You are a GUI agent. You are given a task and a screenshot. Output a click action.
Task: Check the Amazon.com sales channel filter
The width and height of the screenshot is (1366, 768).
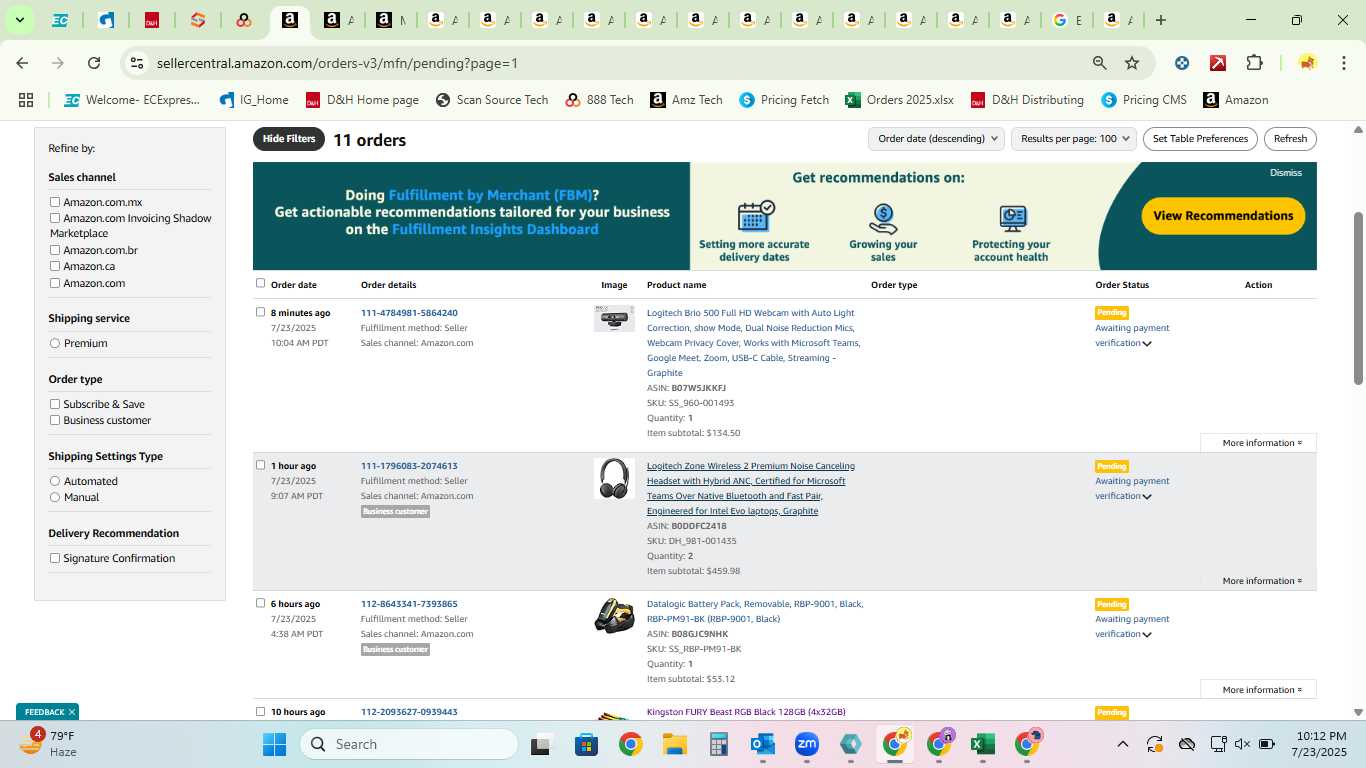pos(55,283)
